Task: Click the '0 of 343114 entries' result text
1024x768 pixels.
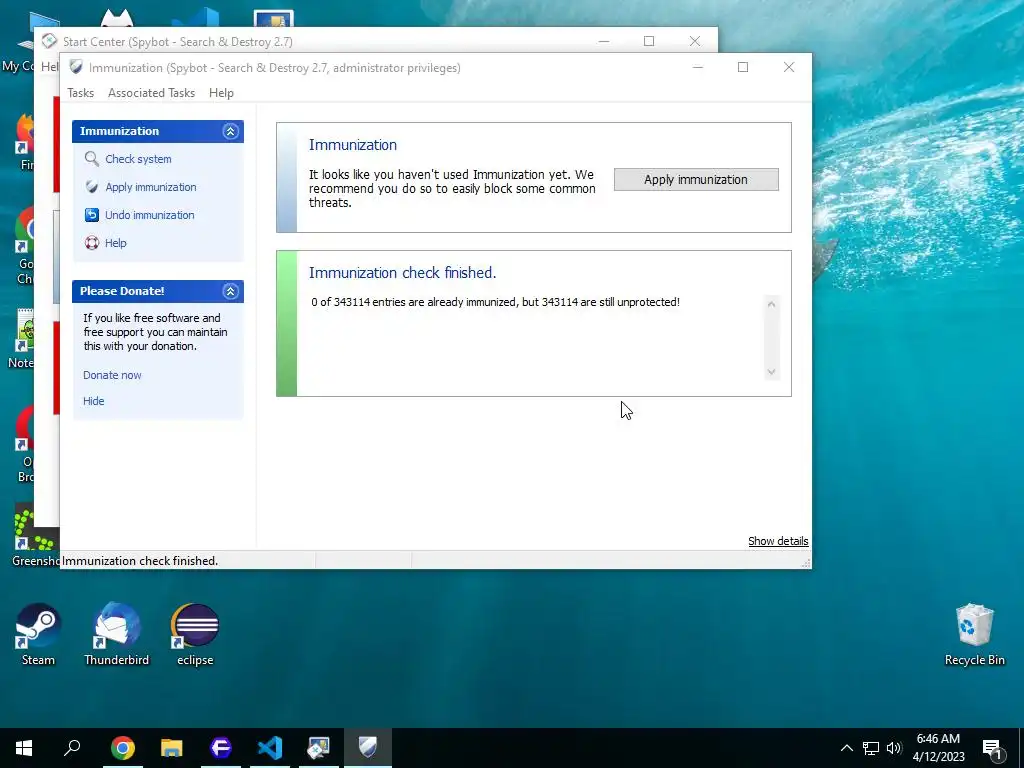Action: click(496, 302)
